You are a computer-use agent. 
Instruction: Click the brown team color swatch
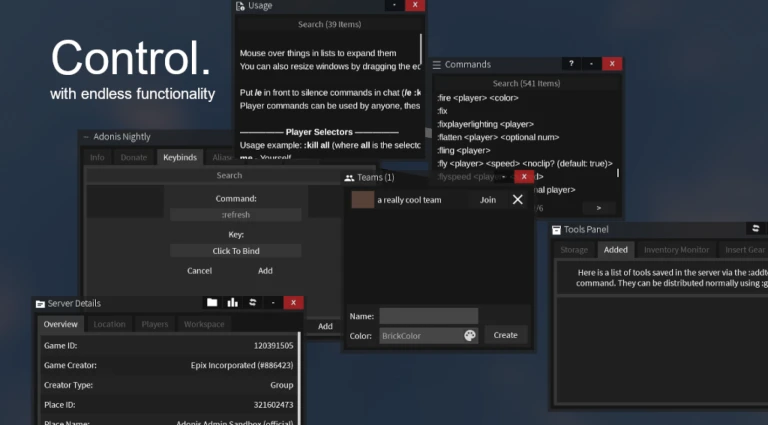[x=362, y=200]
